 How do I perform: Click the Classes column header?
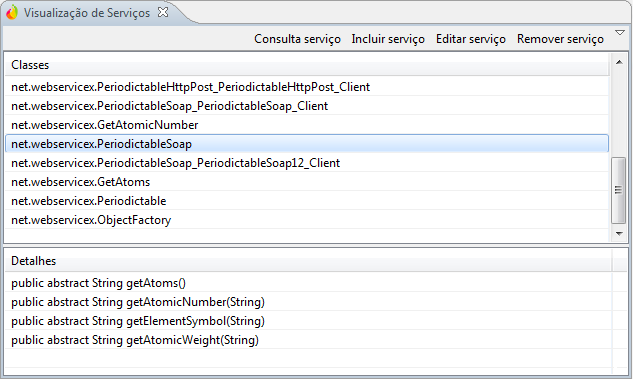point(307,65)
